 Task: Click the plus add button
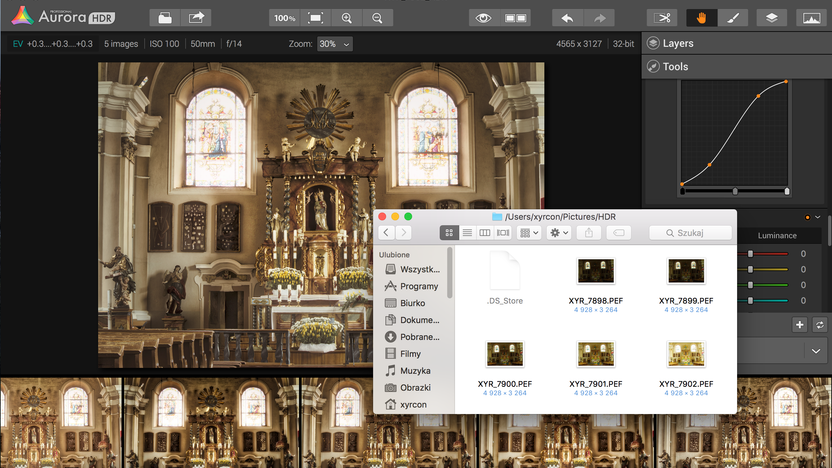(800, 325)
